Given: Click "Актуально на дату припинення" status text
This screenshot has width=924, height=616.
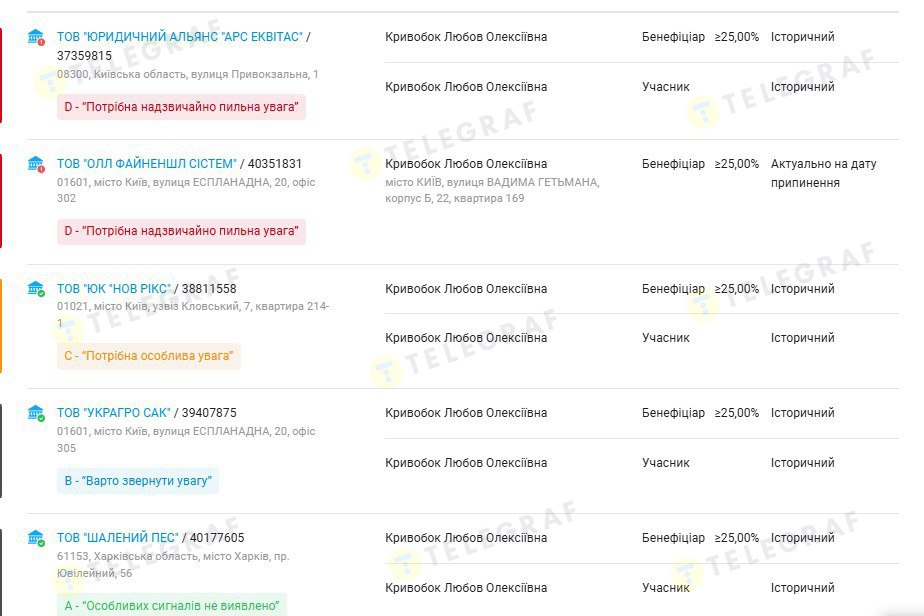Looking at the screenshot, I should (823, 173).
